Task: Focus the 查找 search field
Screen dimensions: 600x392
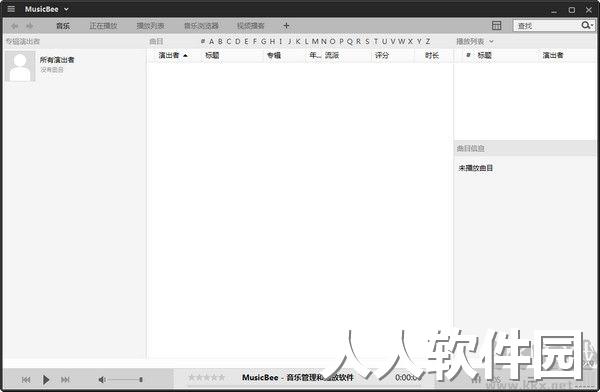Action: point(546,26)
